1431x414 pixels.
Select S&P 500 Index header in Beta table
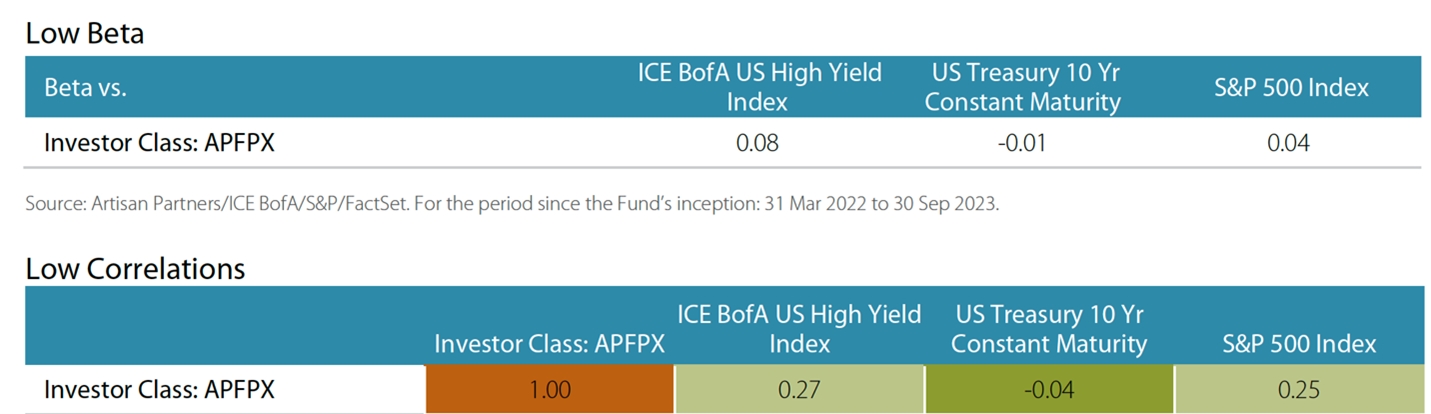coord(1288,87)
